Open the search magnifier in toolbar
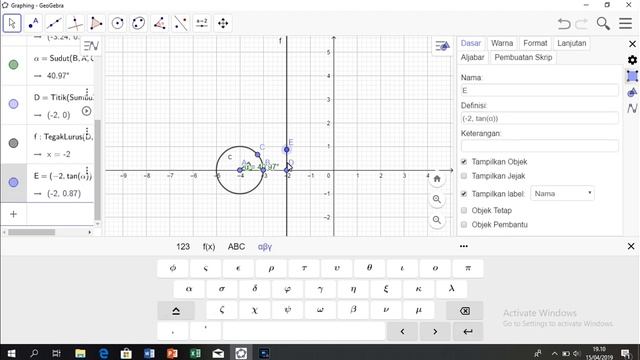640x360 pixels. click(x=603, y=23)
